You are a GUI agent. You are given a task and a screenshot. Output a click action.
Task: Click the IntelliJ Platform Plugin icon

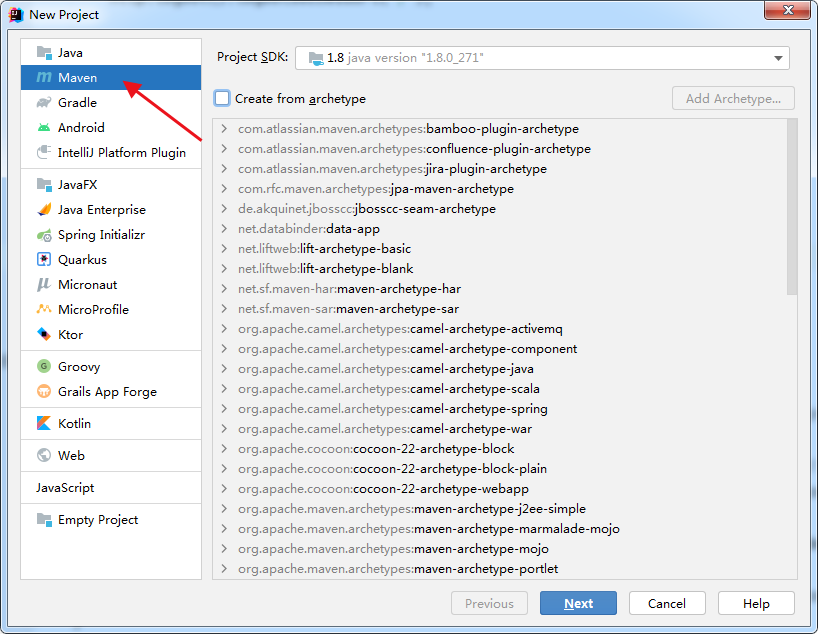tap(44, 152)
